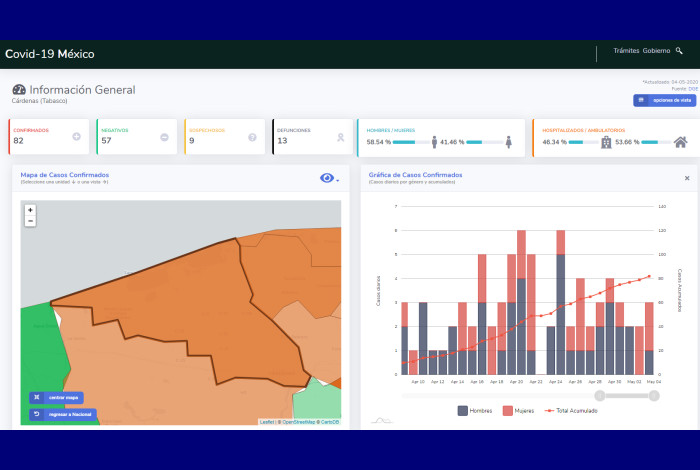700x470 pixels.
Task: Open the Gobierno menu item
Action: pos(656,50)
